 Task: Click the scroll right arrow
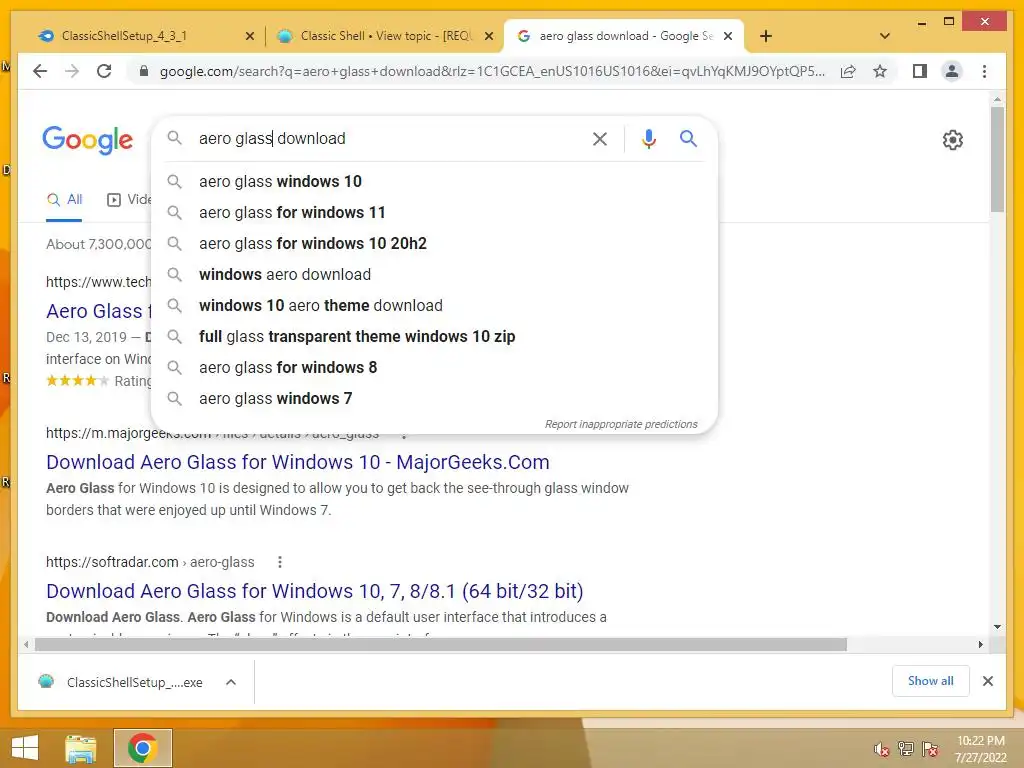[980, 645]
